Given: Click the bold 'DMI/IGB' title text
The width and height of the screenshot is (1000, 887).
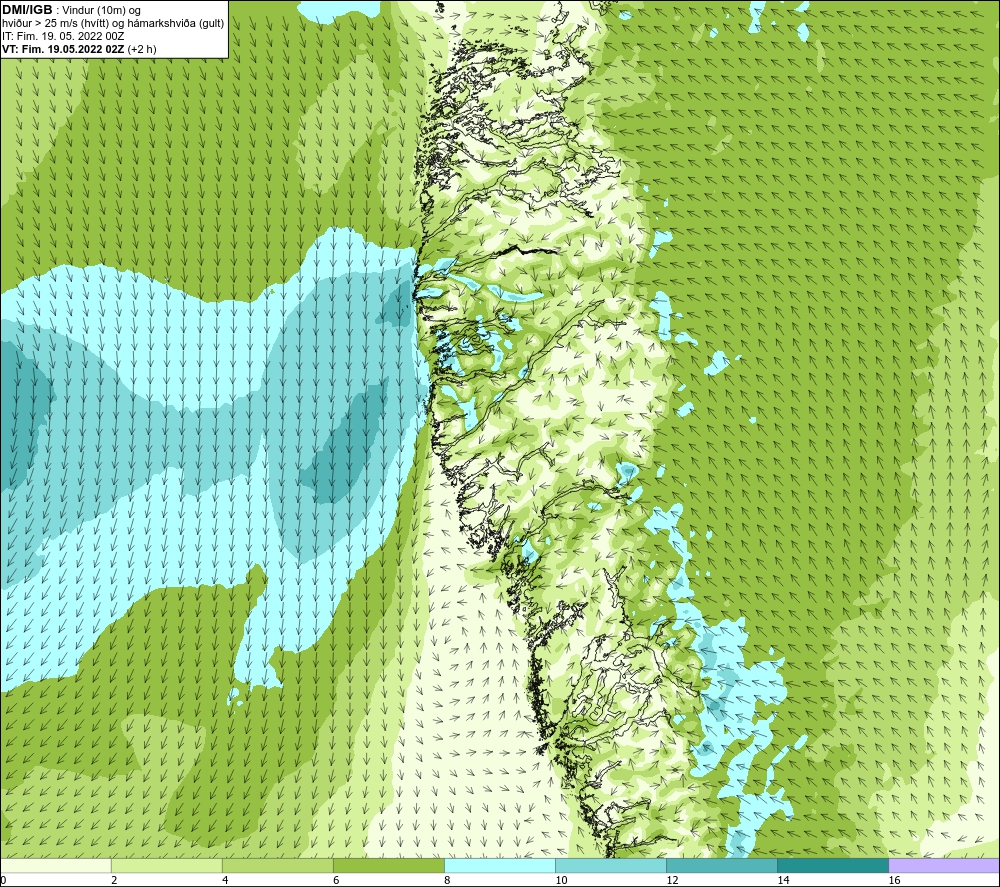Looking at the screenshot, I should (x=27, y=10).
